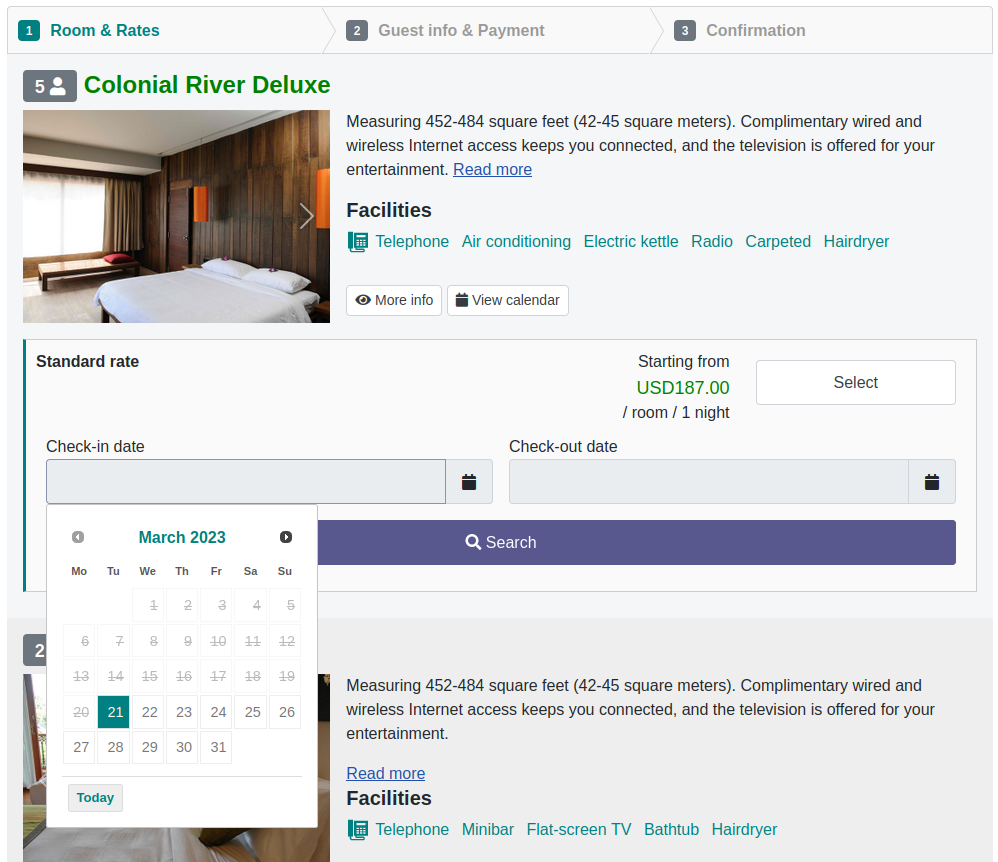Click the guest capacity person icon badge
This screenshot has width=998, height=862.
tap(50, 87)
